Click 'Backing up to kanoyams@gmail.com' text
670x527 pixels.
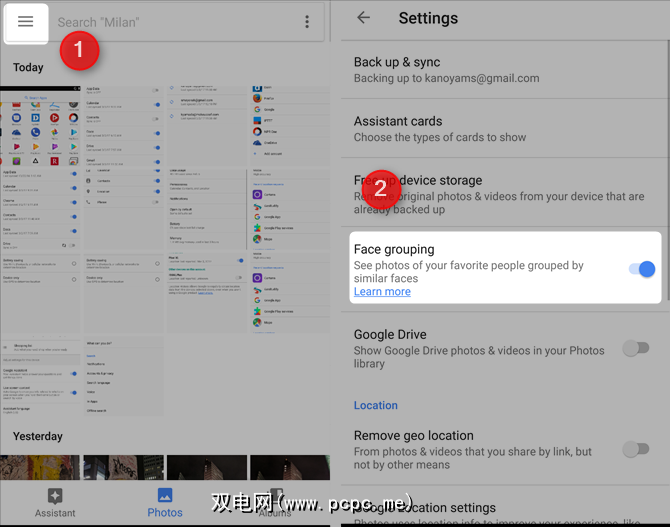point(447,78)
